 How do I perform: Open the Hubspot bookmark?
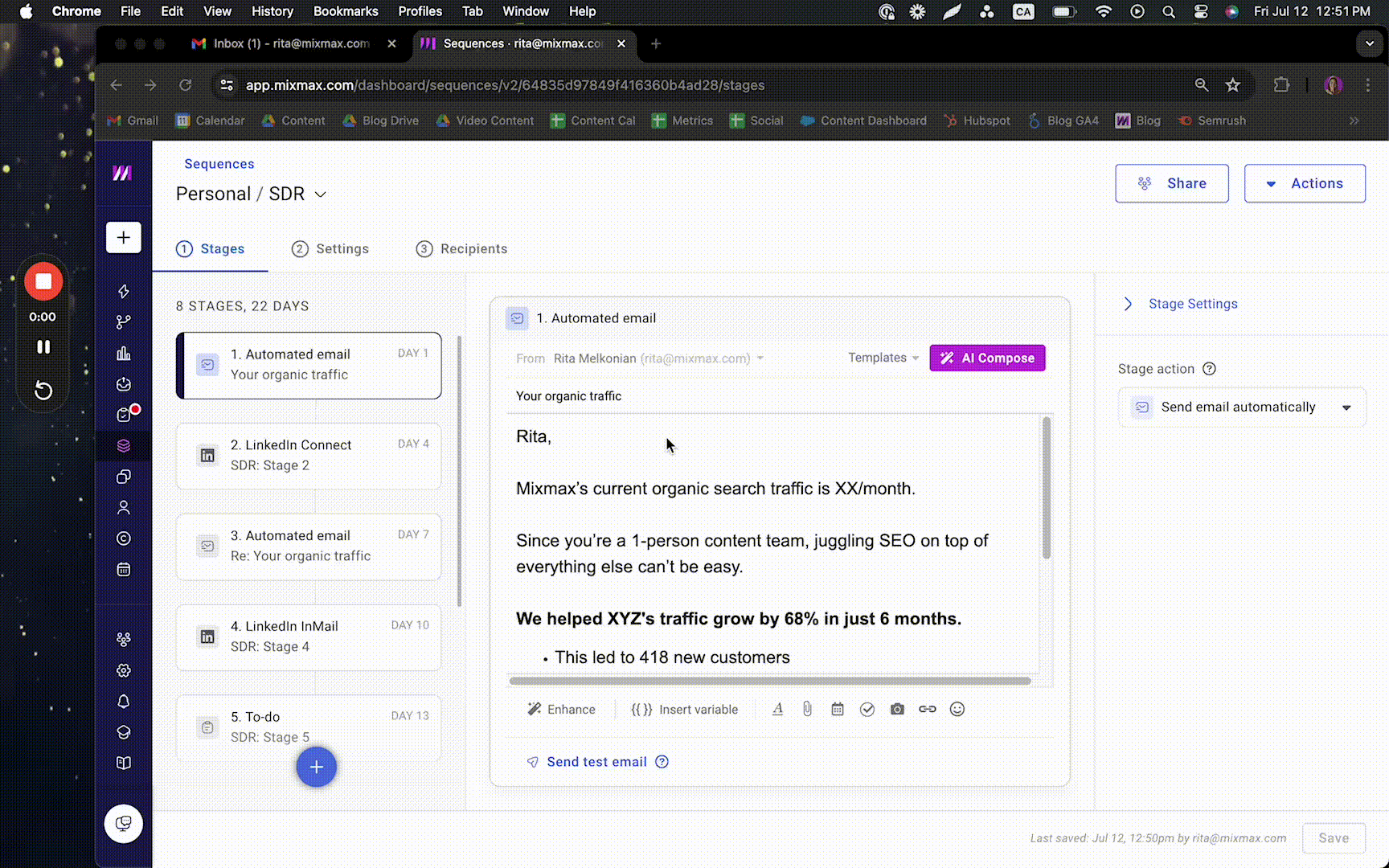coord(977,121)
